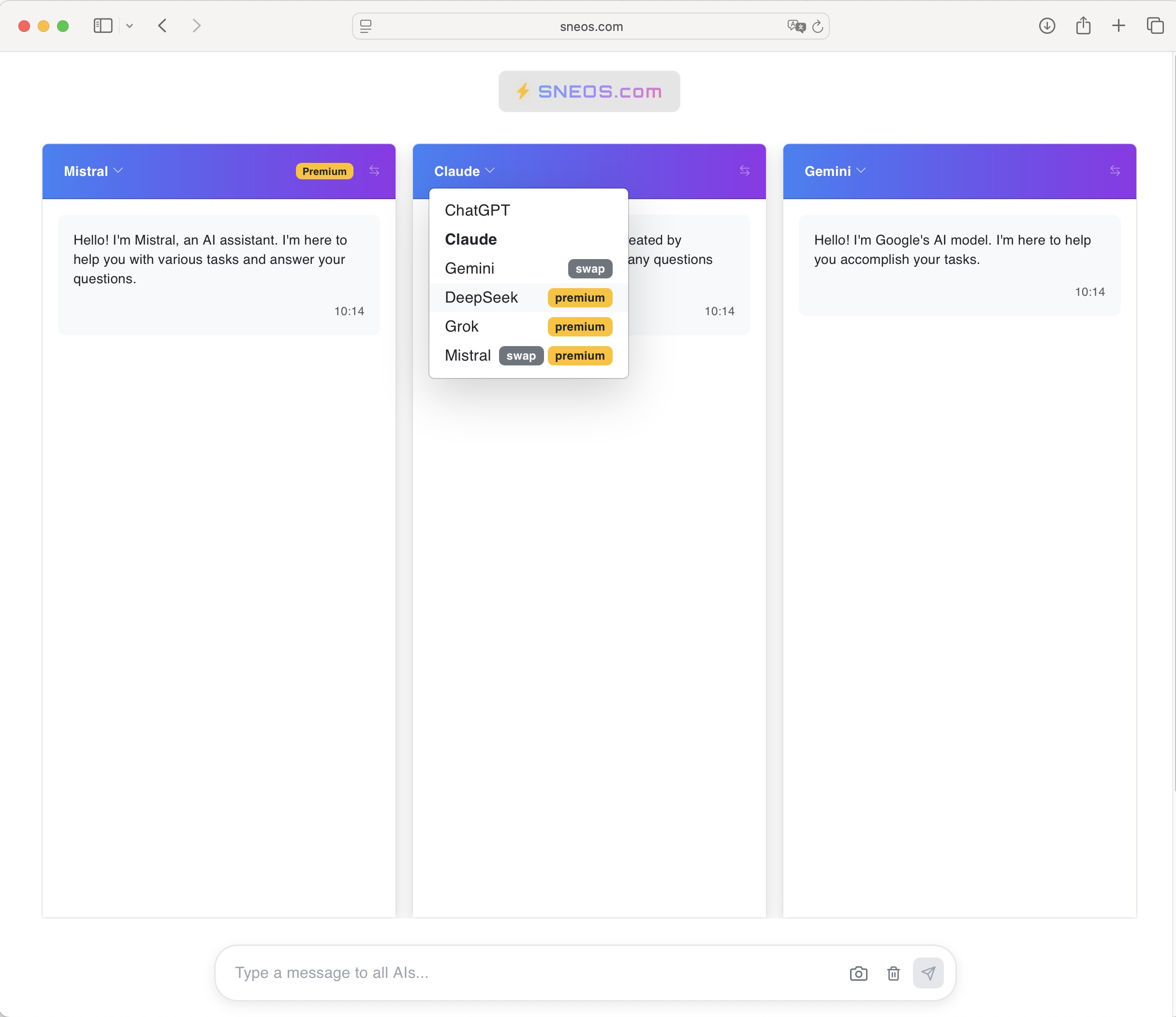Screen dimensions: 1176x1017
Task: Choose DeepSeek from the model list
Action: (528, 297)
